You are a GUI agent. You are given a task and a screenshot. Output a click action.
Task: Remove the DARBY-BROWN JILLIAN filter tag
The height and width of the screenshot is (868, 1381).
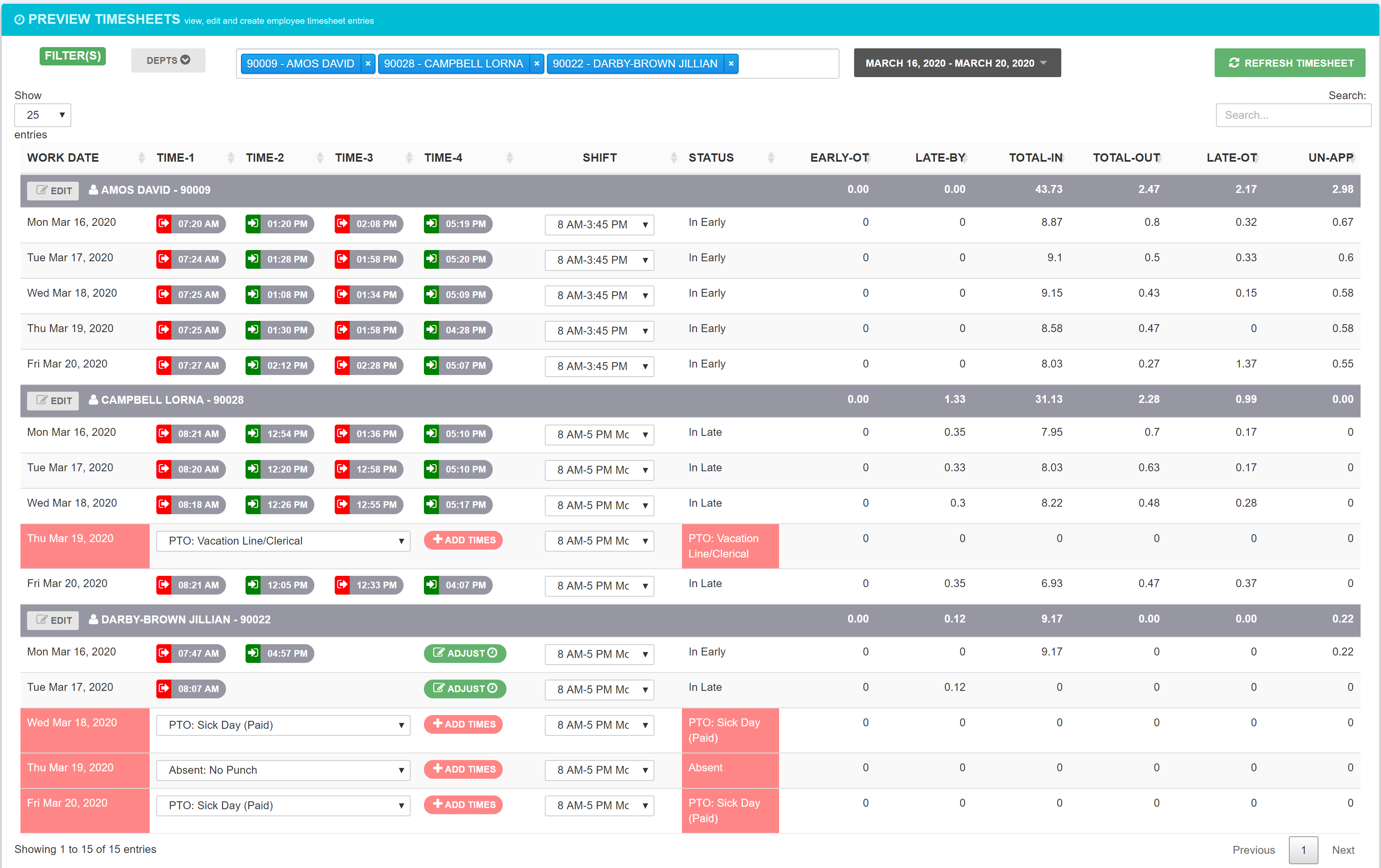pyautogui.click(x=731, y=64)
